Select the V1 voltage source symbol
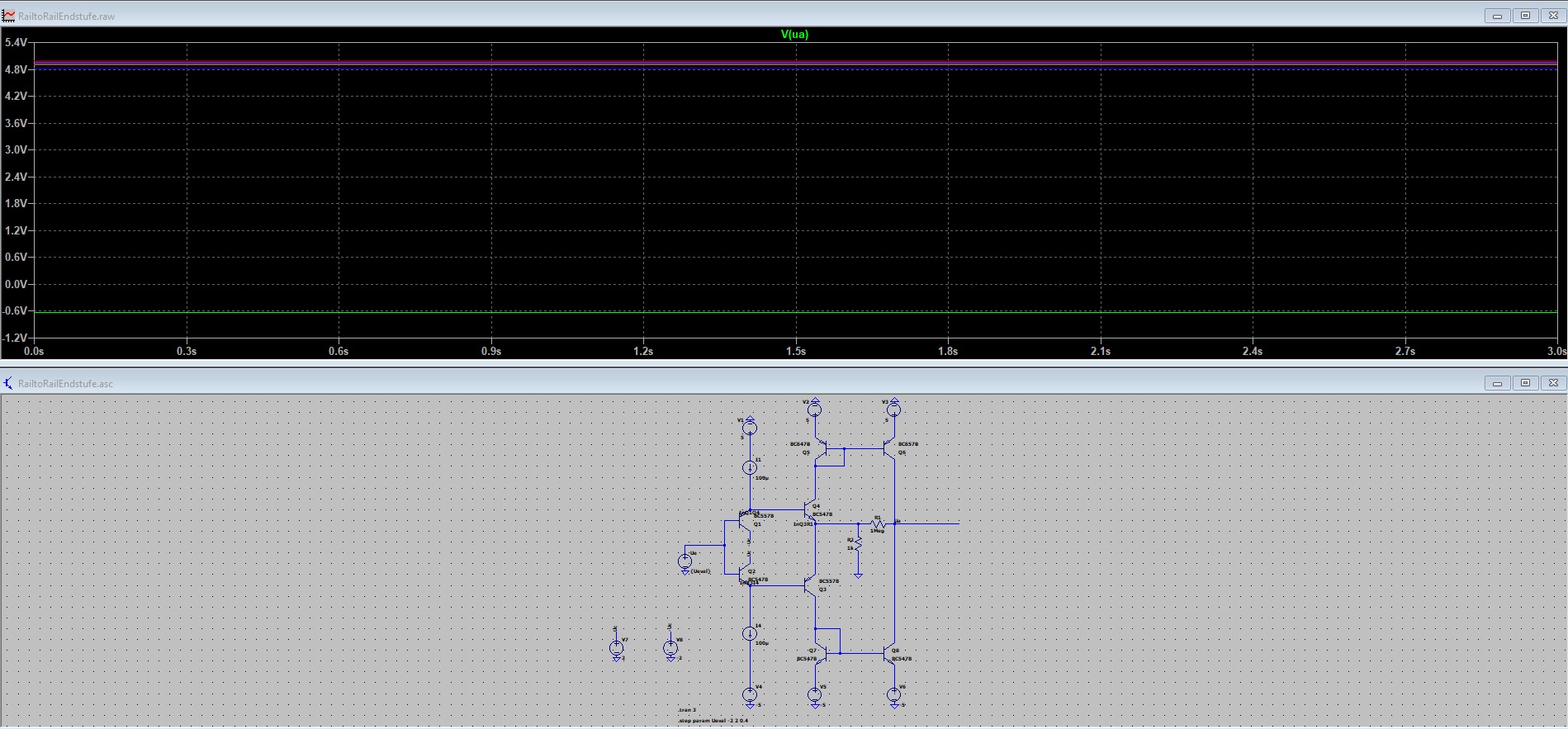This screenshot has width=1568, height=729. (750, 427)
